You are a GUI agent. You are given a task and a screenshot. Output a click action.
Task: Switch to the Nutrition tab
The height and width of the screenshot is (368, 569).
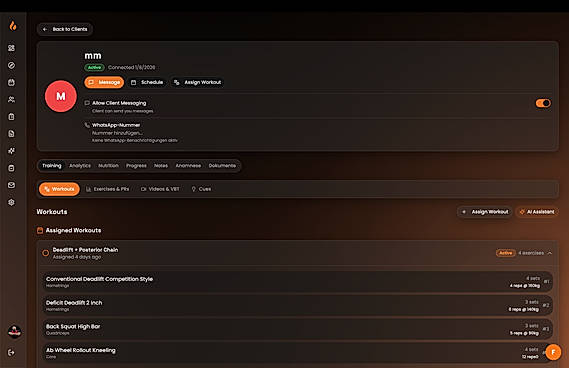coord(109,166)
